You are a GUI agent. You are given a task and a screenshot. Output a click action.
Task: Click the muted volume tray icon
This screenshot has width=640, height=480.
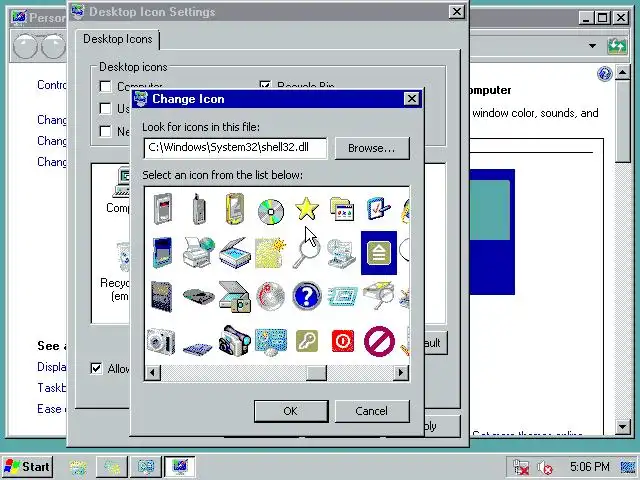coord(544,467)
